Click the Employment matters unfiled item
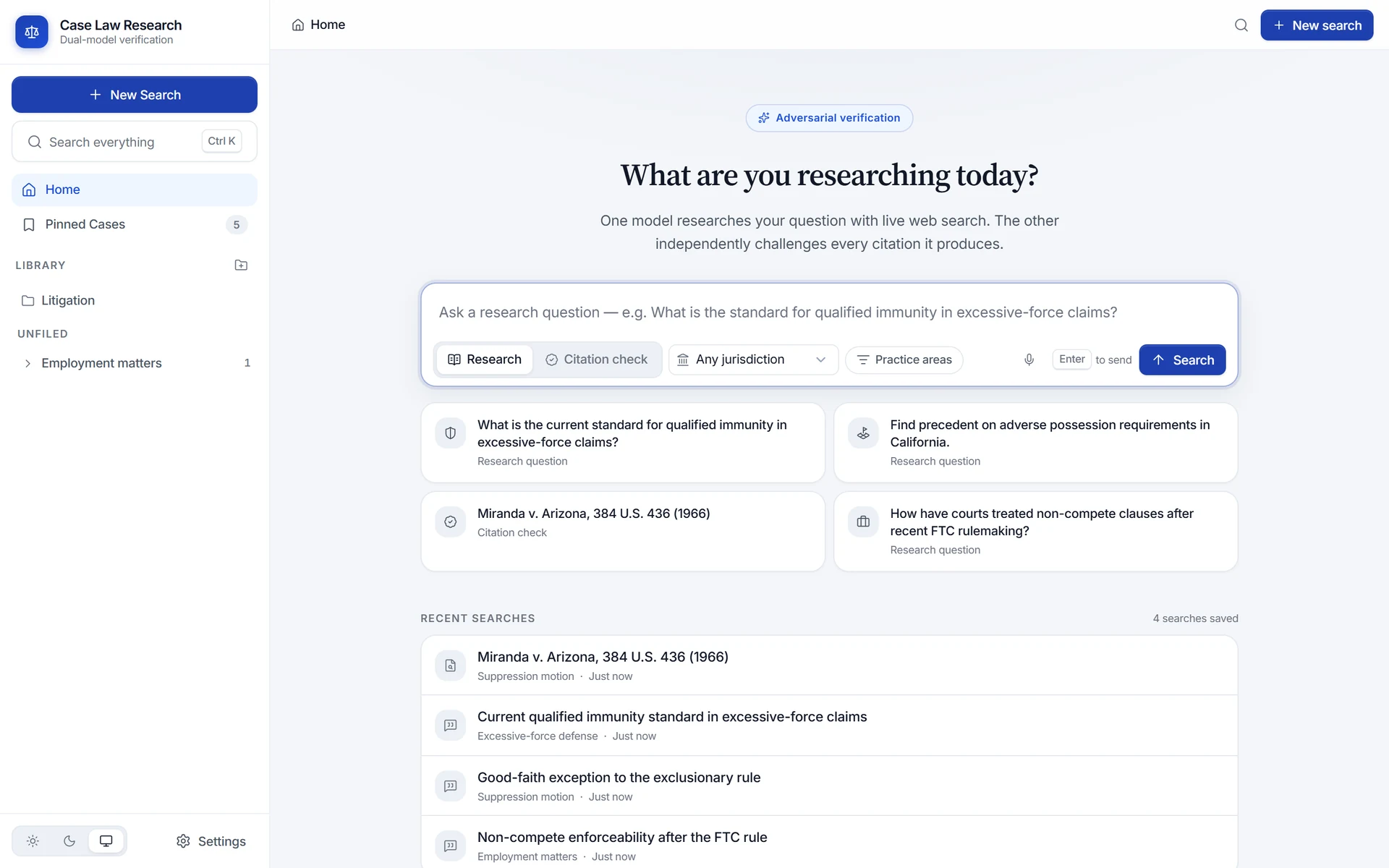The image size is (1389, 868). (x=135, y=363)
